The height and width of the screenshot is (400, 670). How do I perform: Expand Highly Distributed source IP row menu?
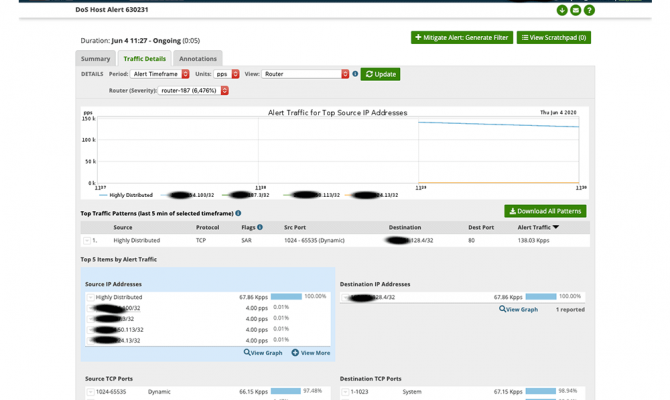point(91,297)
